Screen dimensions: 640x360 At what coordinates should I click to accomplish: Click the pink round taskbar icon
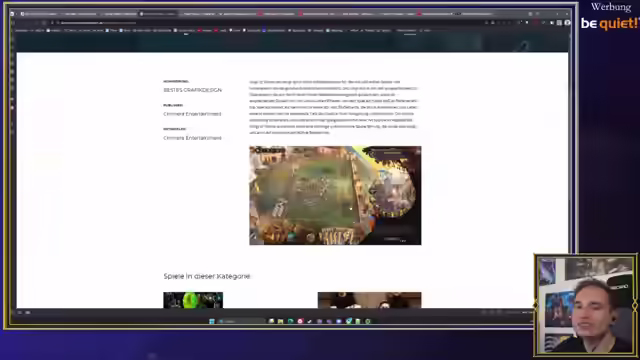[x=300, y=321]
